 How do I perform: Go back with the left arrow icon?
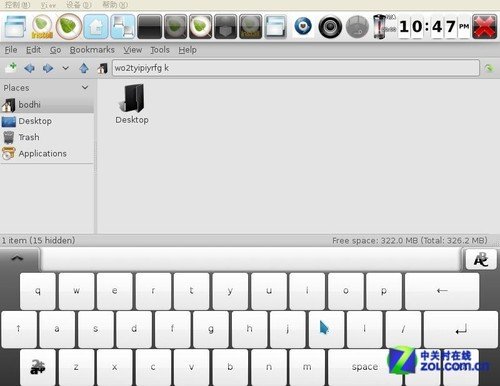(29, 68)
